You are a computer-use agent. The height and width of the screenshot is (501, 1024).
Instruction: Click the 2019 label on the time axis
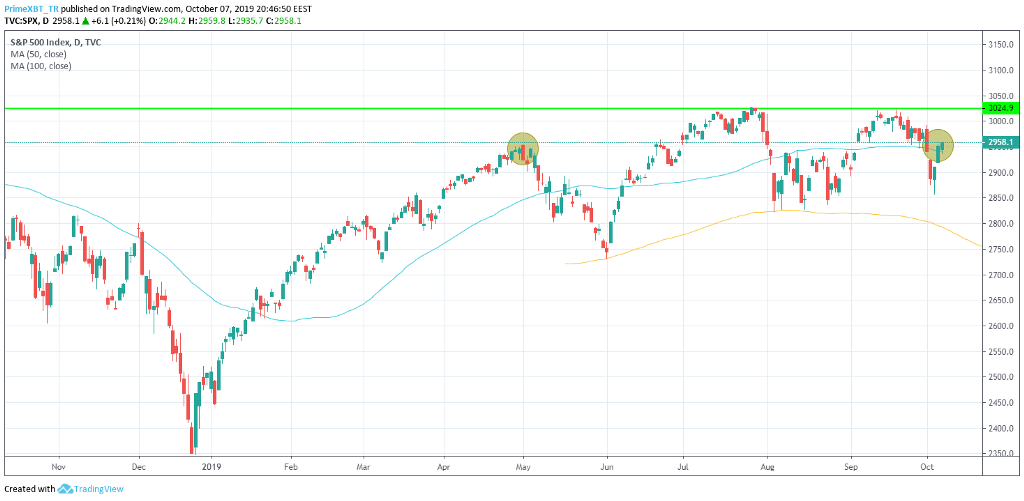(x=211, y=466)
